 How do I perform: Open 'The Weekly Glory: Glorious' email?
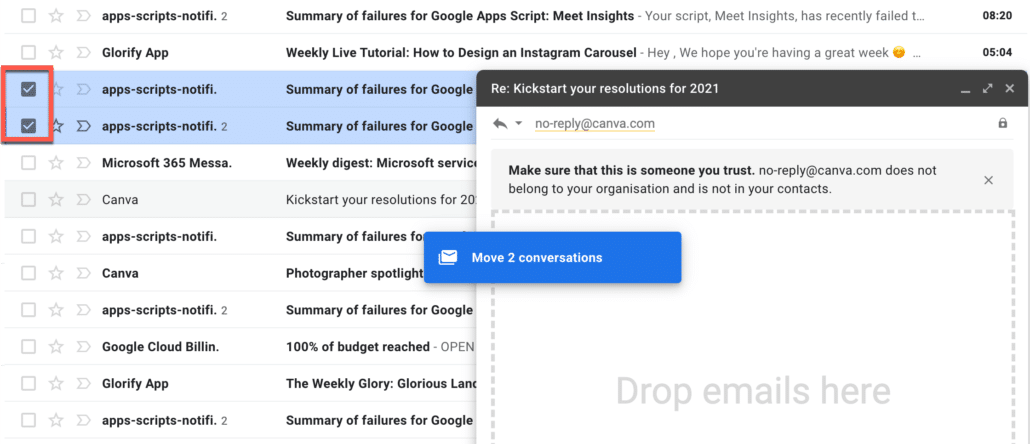[x=380, y=384]
